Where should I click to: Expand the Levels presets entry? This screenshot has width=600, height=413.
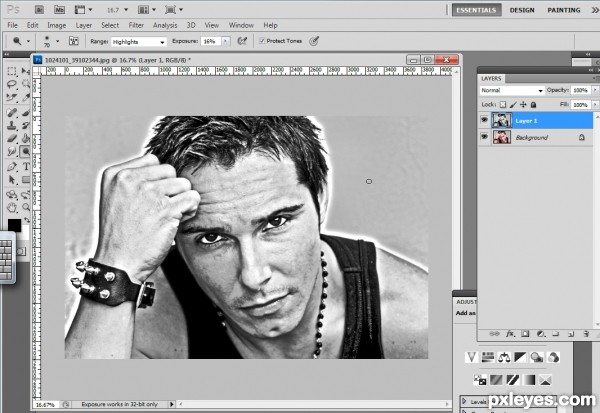pos(464,401)
